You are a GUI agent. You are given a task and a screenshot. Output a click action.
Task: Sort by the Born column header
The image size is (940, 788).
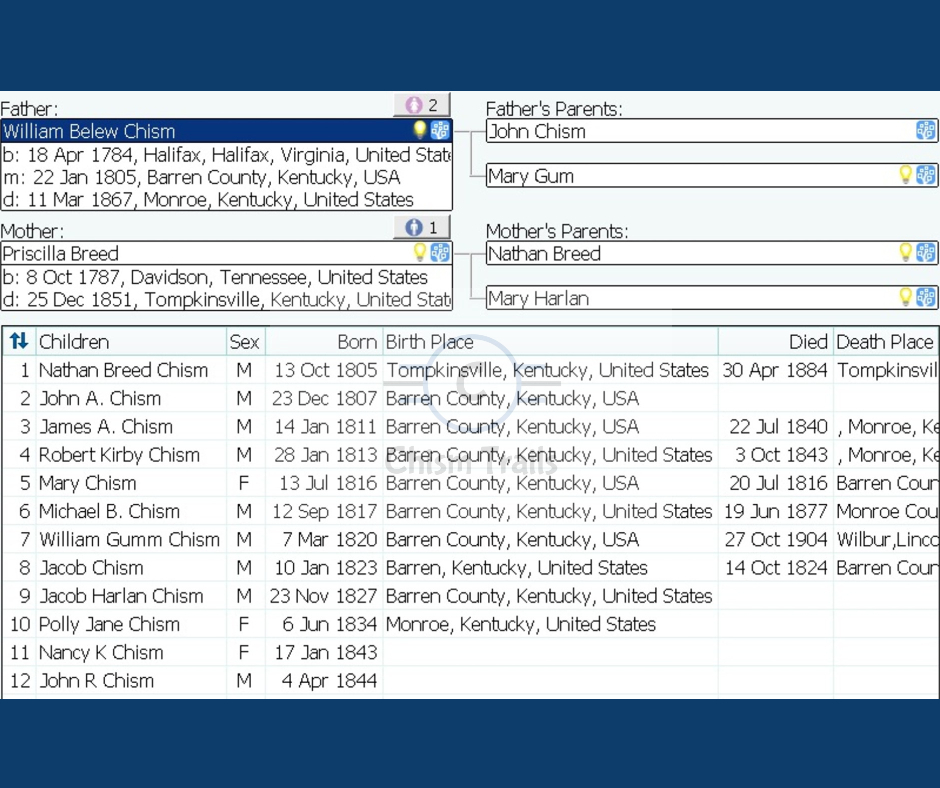click(357, 341)
